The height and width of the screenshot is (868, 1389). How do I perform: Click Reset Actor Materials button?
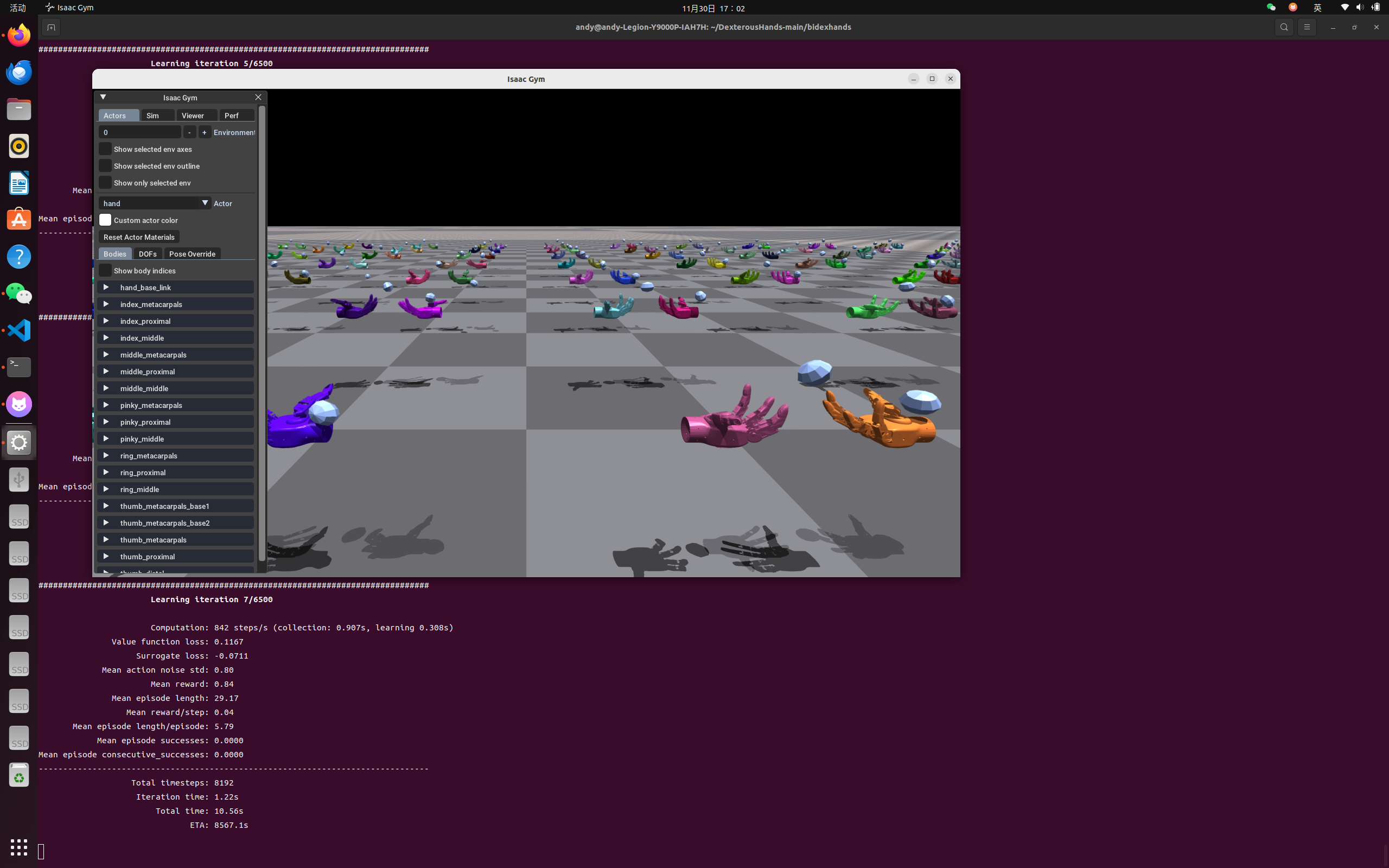coord(139,237)
